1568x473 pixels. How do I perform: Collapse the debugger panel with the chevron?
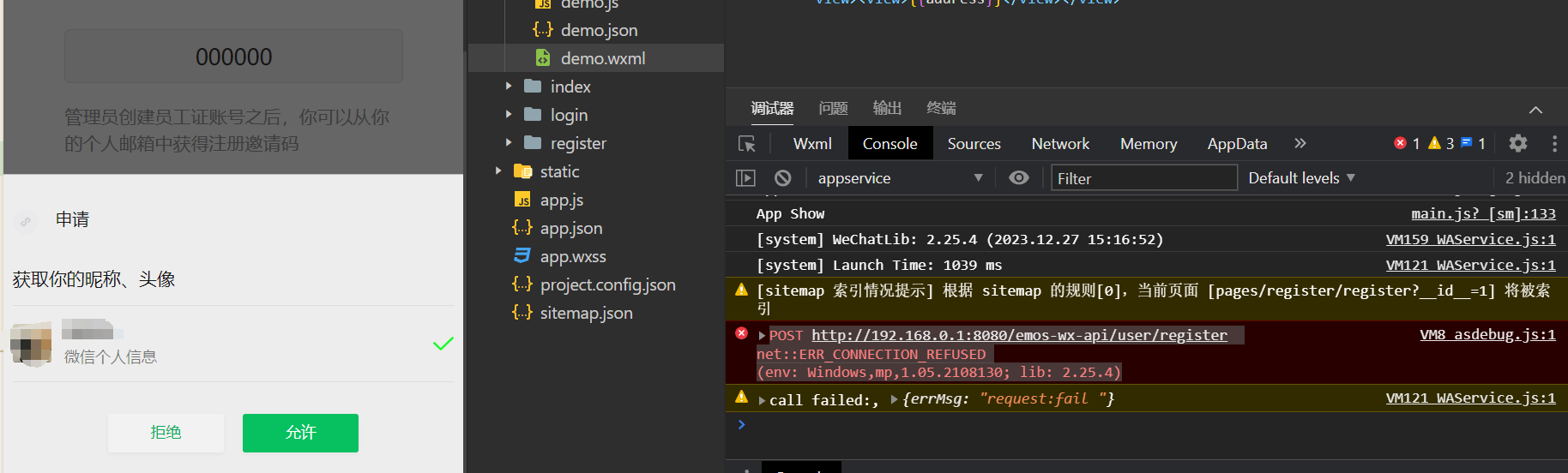(1535, 110)
